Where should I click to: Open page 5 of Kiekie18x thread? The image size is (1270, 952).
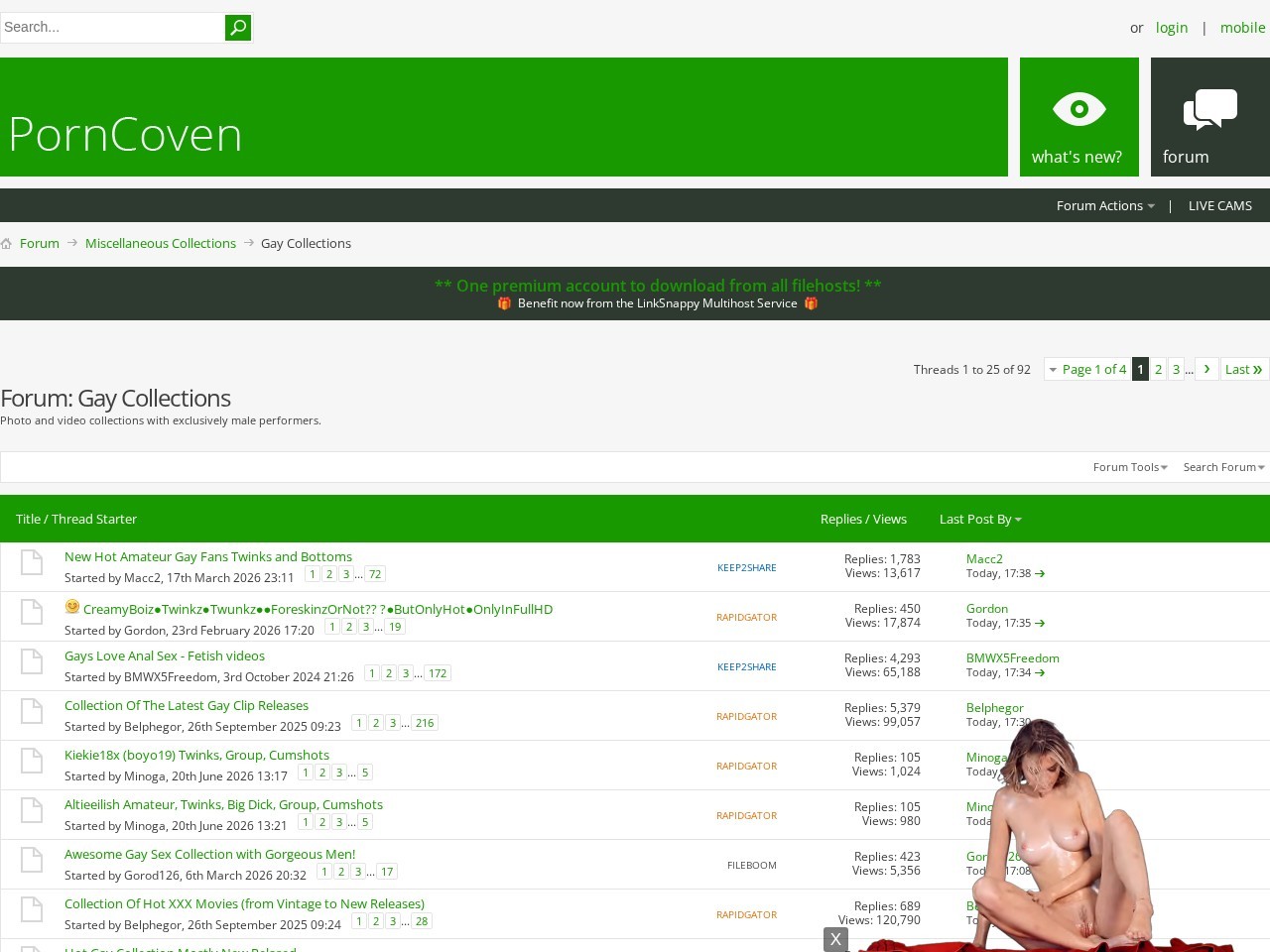(365, 773)
